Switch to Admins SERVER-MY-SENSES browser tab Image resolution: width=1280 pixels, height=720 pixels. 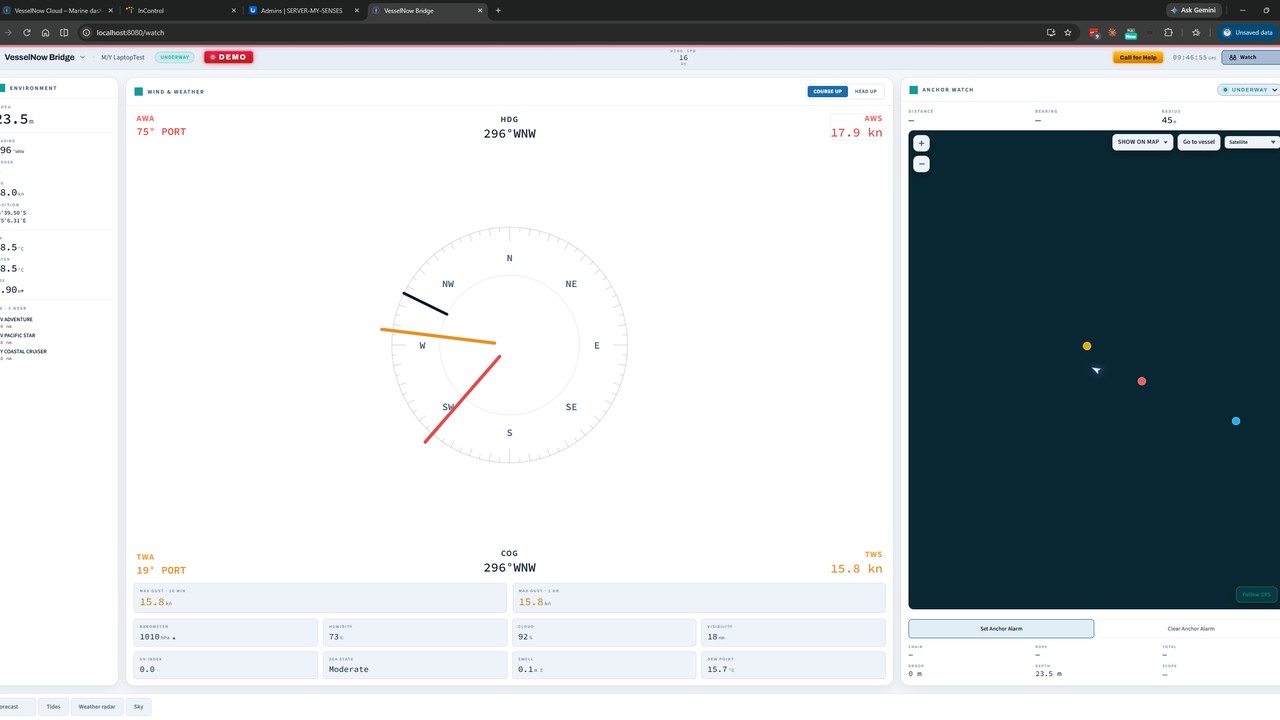[304, 10]
